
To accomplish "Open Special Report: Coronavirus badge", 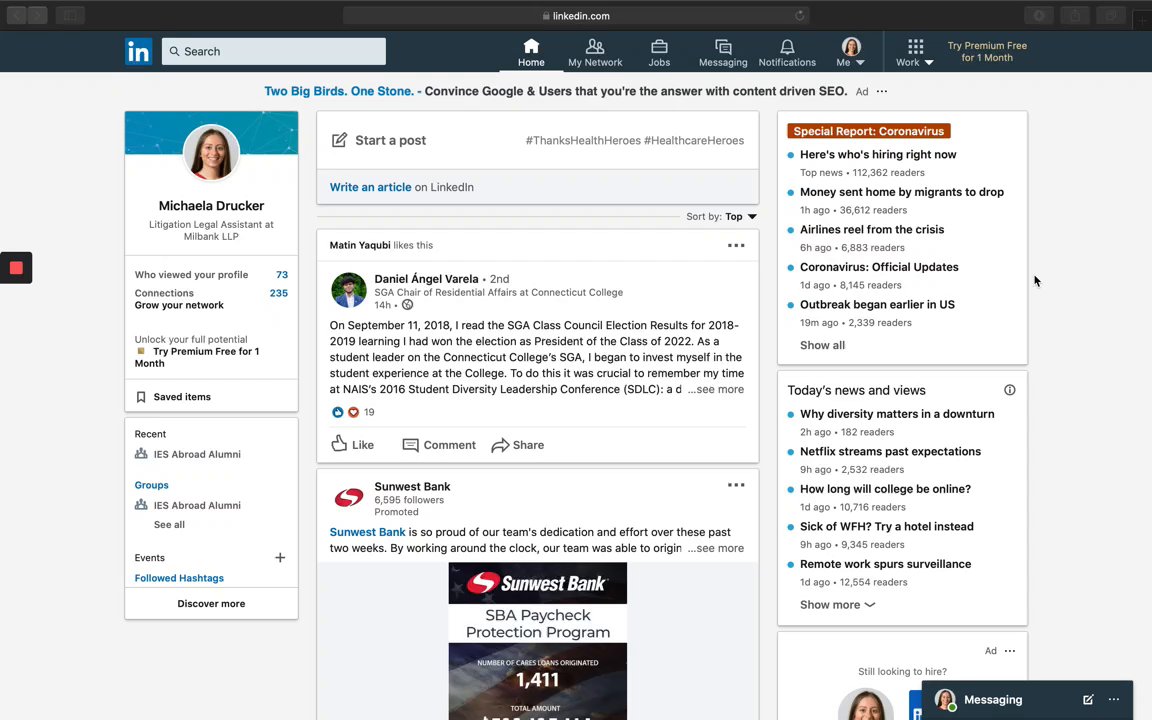I will coord(868,131).
